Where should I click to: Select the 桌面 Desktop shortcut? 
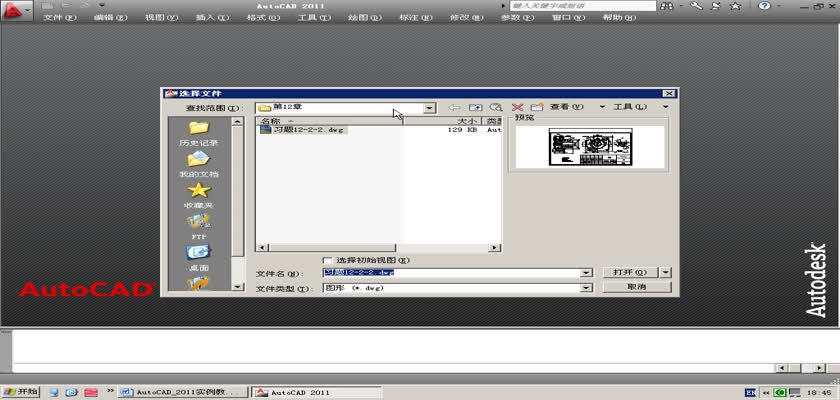198,258
